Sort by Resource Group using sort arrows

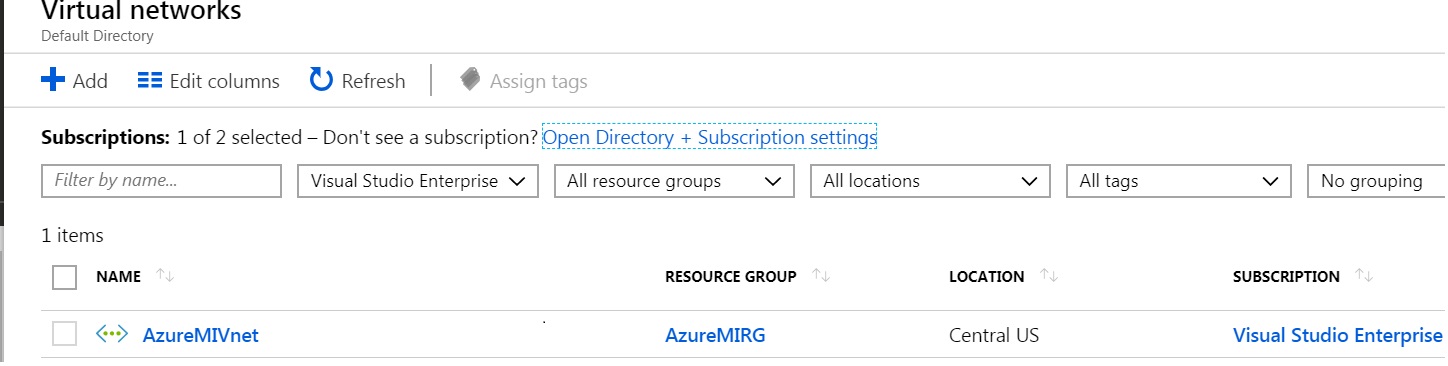click(x=822, y=276)
